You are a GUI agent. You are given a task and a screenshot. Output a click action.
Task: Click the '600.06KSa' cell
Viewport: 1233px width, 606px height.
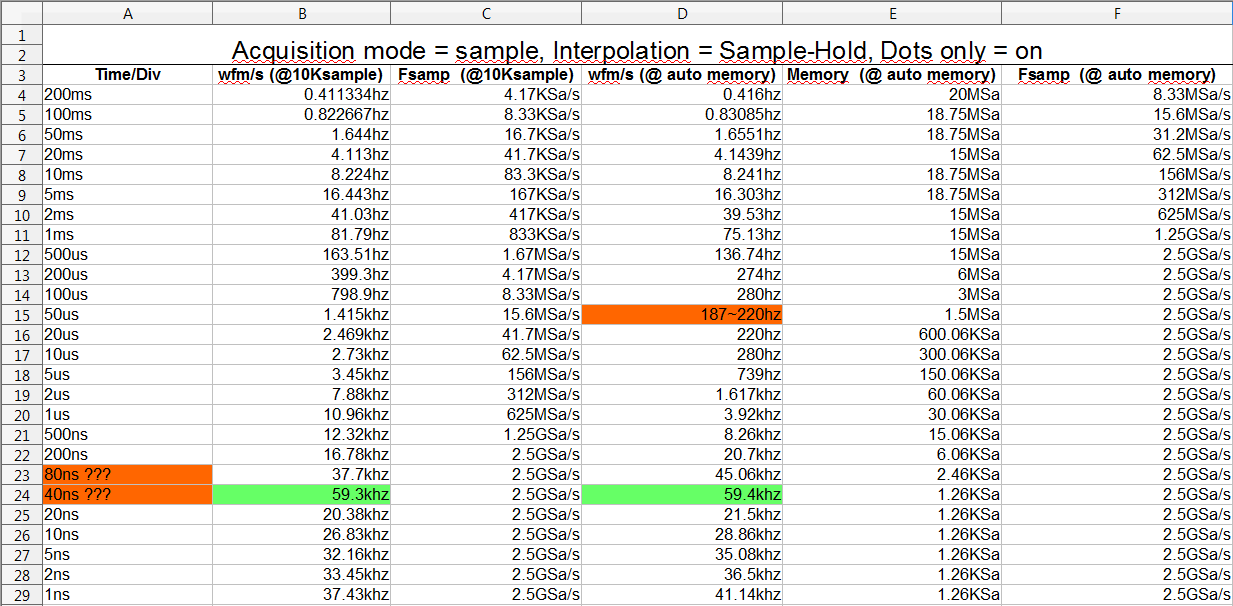tap(892, 334)
